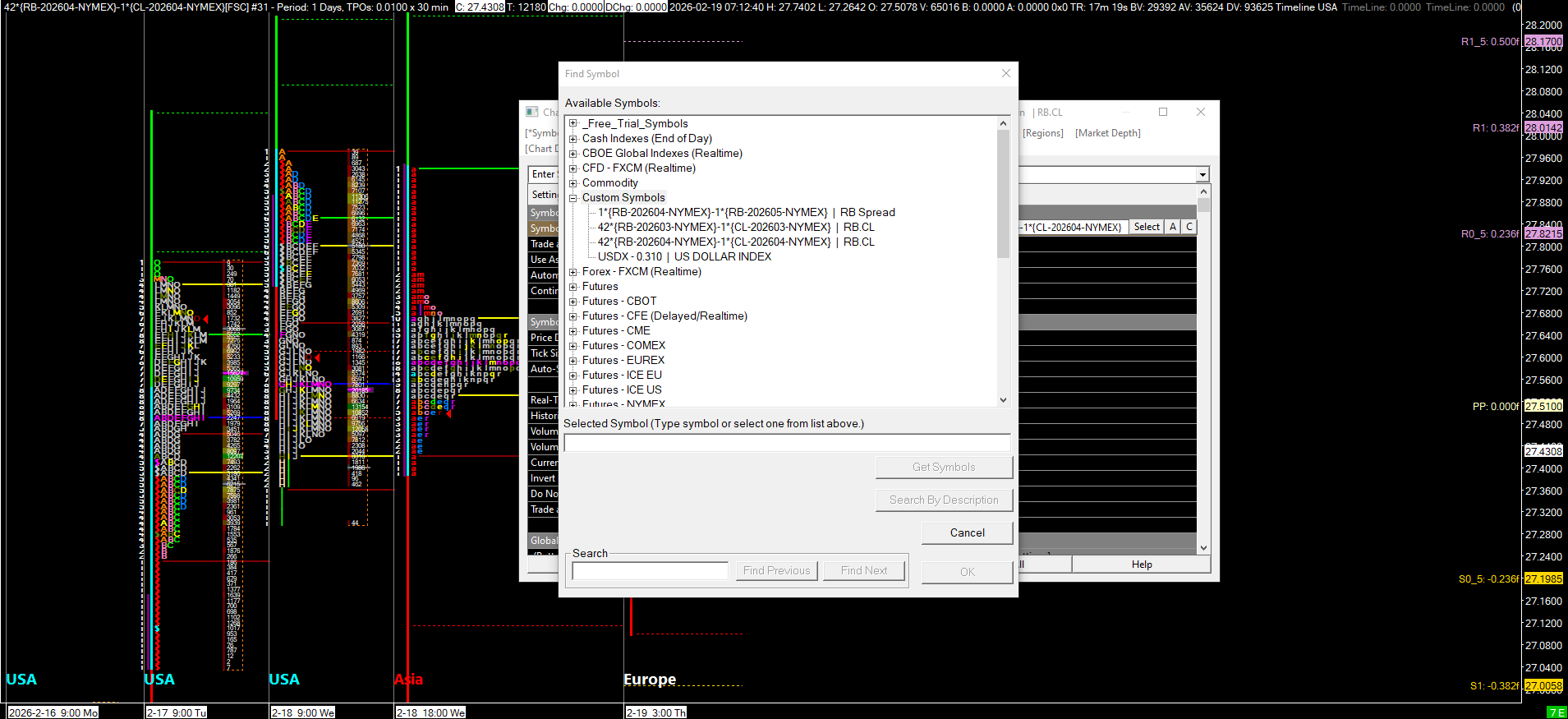Confirm with the OK button
Screen dimensions: 1568x719
point(967,572)
